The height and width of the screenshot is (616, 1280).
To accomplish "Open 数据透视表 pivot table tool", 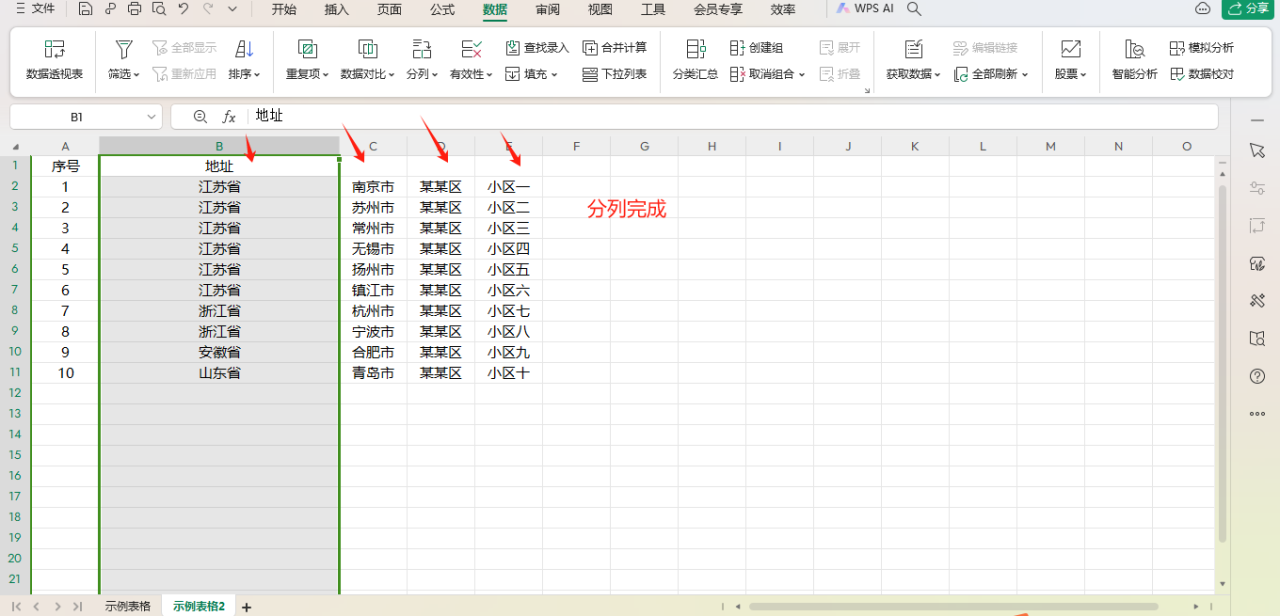I will (x=55, y=61).
